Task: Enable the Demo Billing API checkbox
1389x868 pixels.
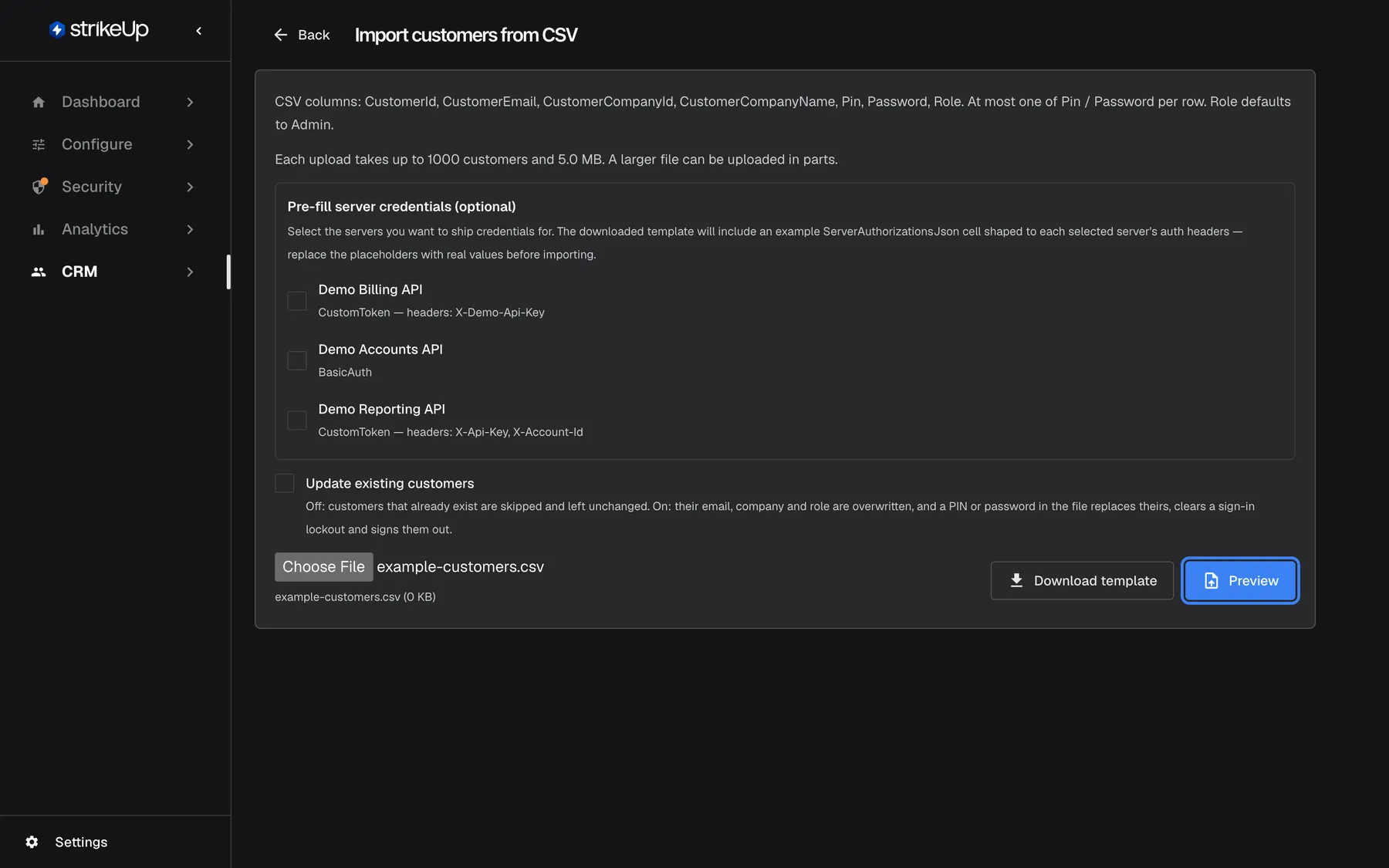Action: [297, 301]
